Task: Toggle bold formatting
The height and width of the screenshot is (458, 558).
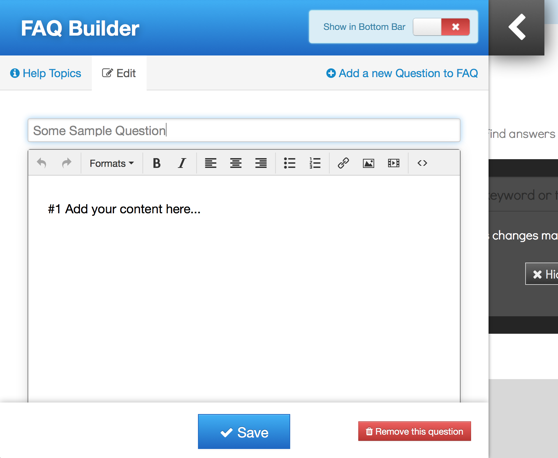Action: (x=156, y=163)
